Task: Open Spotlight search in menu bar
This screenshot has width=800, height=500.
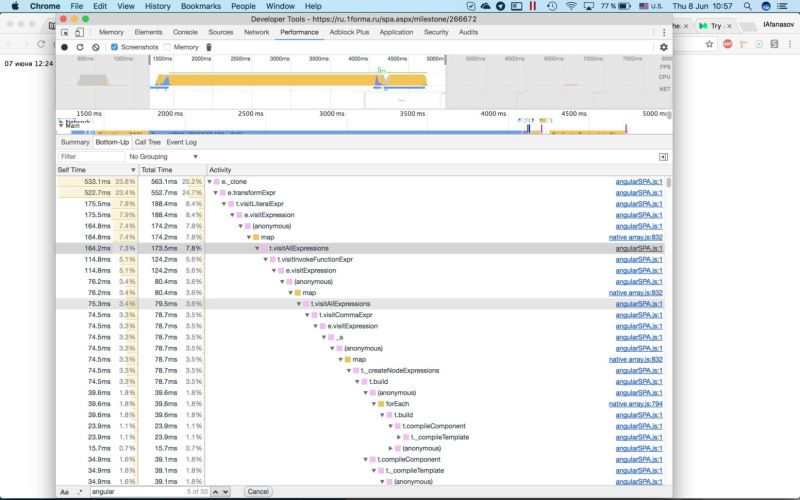Action: click(747, 6)
